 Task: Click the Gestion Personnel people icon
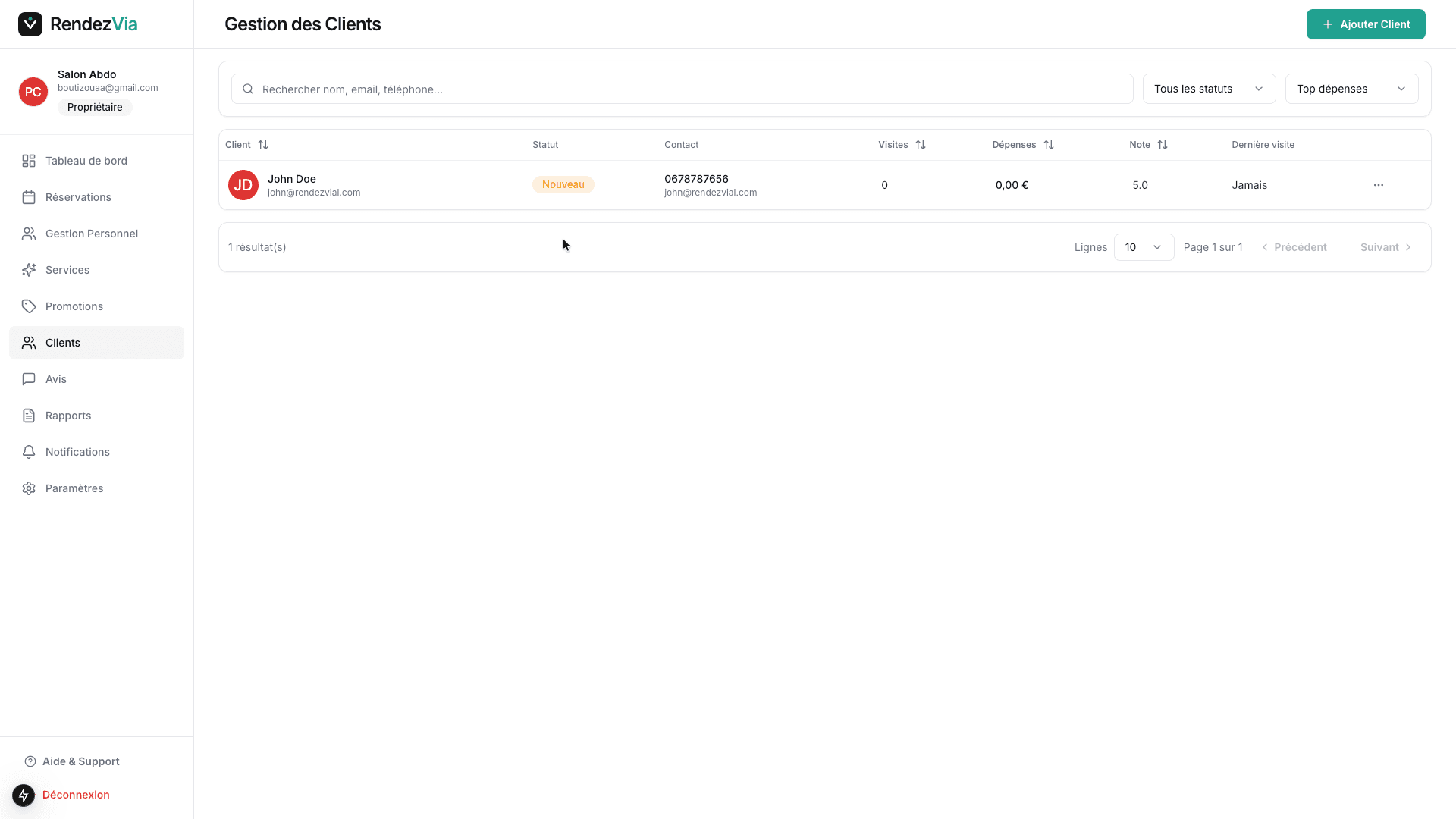[x=29, y=234]
